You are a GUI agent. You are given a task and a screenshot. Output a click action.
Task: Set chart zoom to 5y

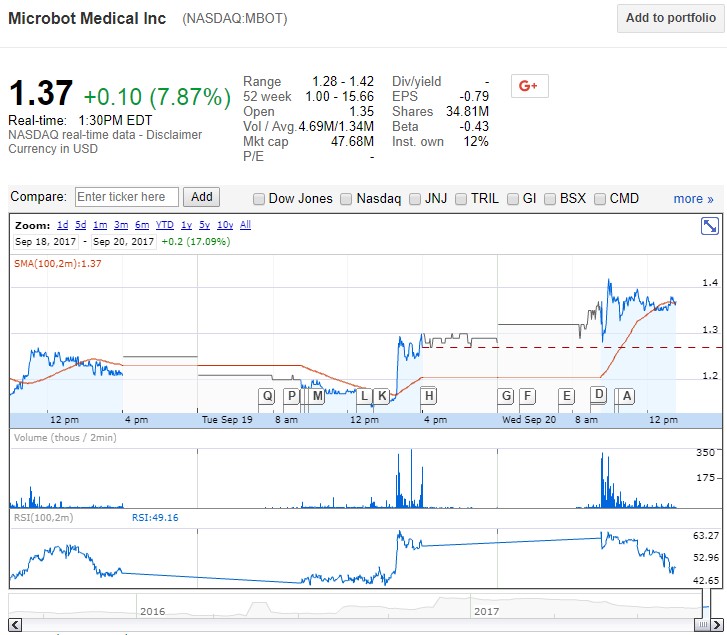click(x=204, y=225)
